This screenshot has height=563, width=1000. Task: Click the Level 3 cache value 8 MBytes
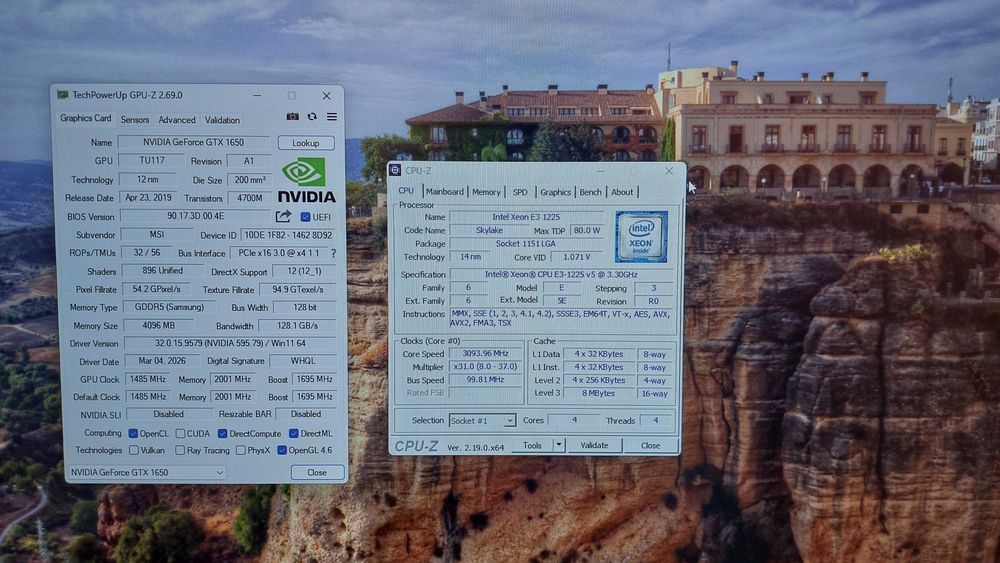point(598,393)
